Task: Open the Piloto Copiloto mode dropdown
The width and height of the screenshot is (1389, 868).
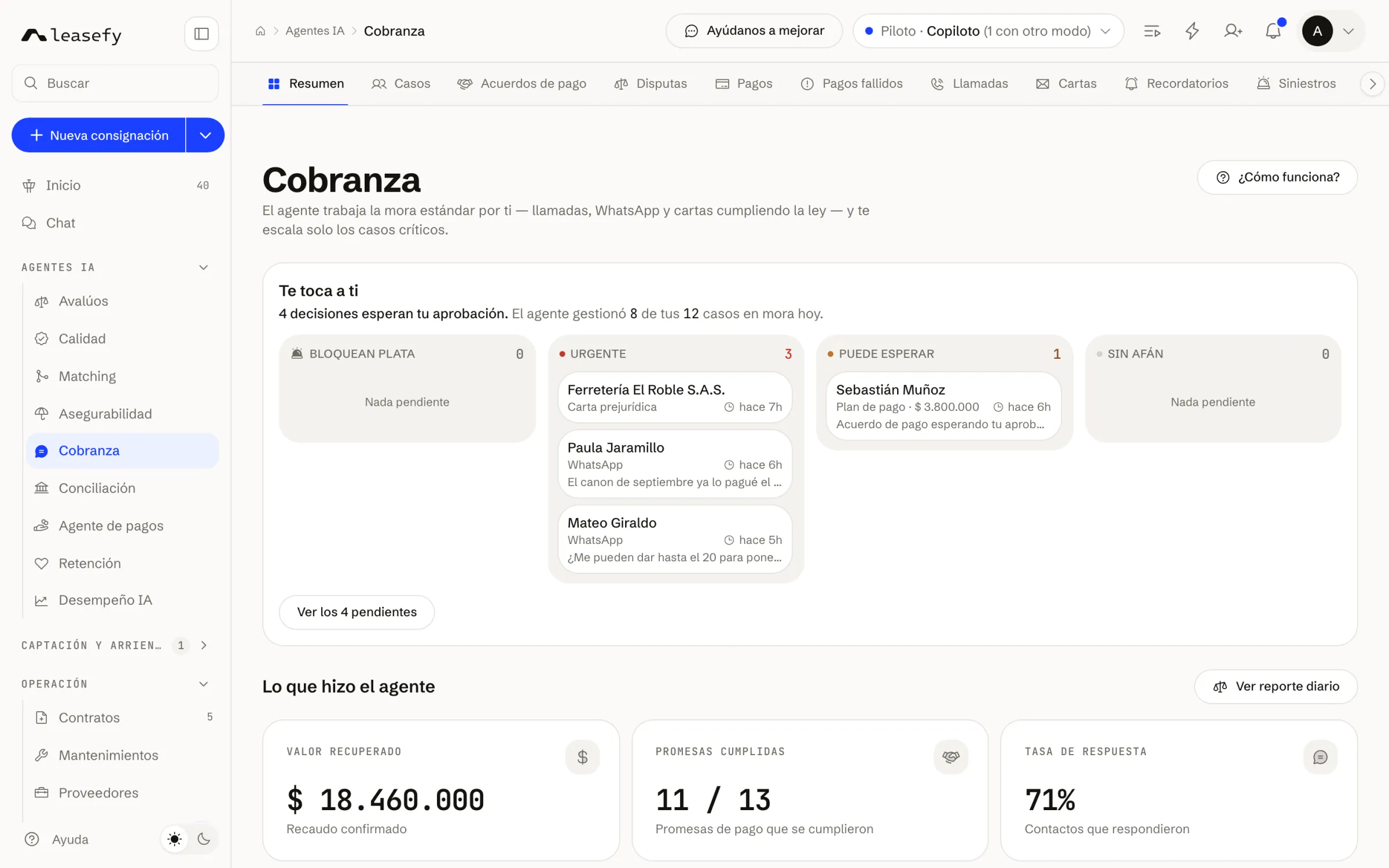Action: pos(989,31)
